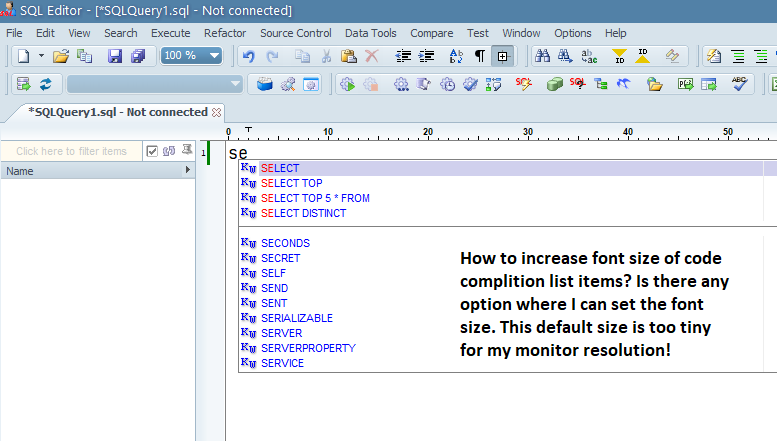Click the execute gear play icon
Viewport: 777px width, 441px height.
(x=347, y=84)
